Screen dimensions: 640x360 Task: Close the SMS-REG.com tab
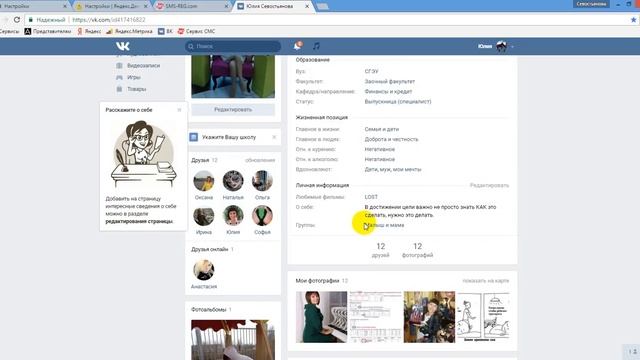(227, 6)
